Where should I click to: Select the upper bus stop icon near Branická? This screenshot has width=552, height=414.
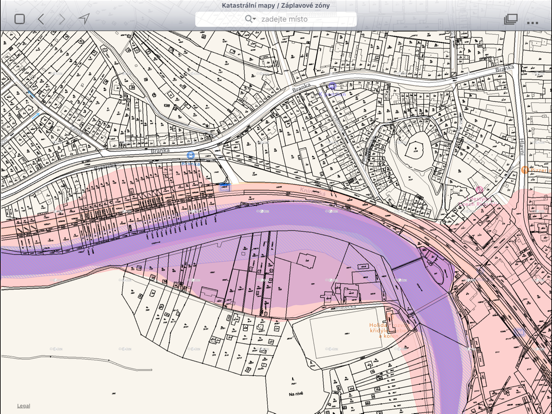(332, 86)
